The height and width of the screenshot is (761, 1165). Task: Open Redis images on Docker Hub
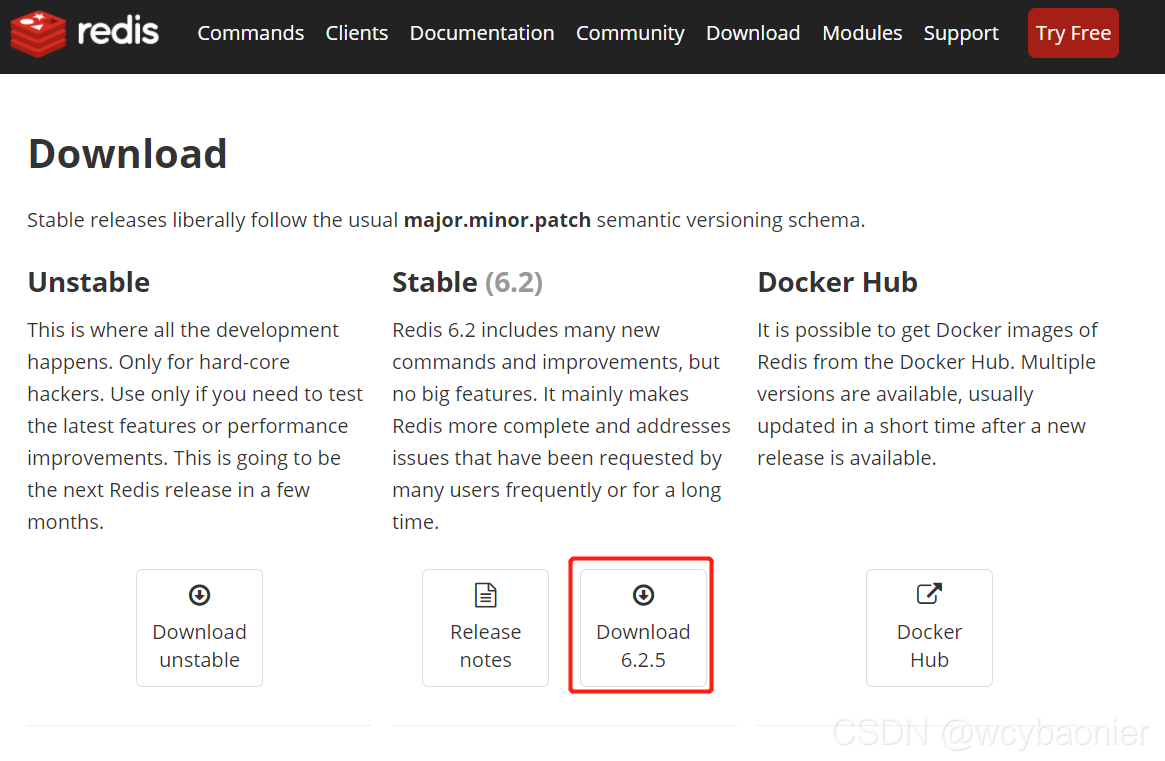929,628
